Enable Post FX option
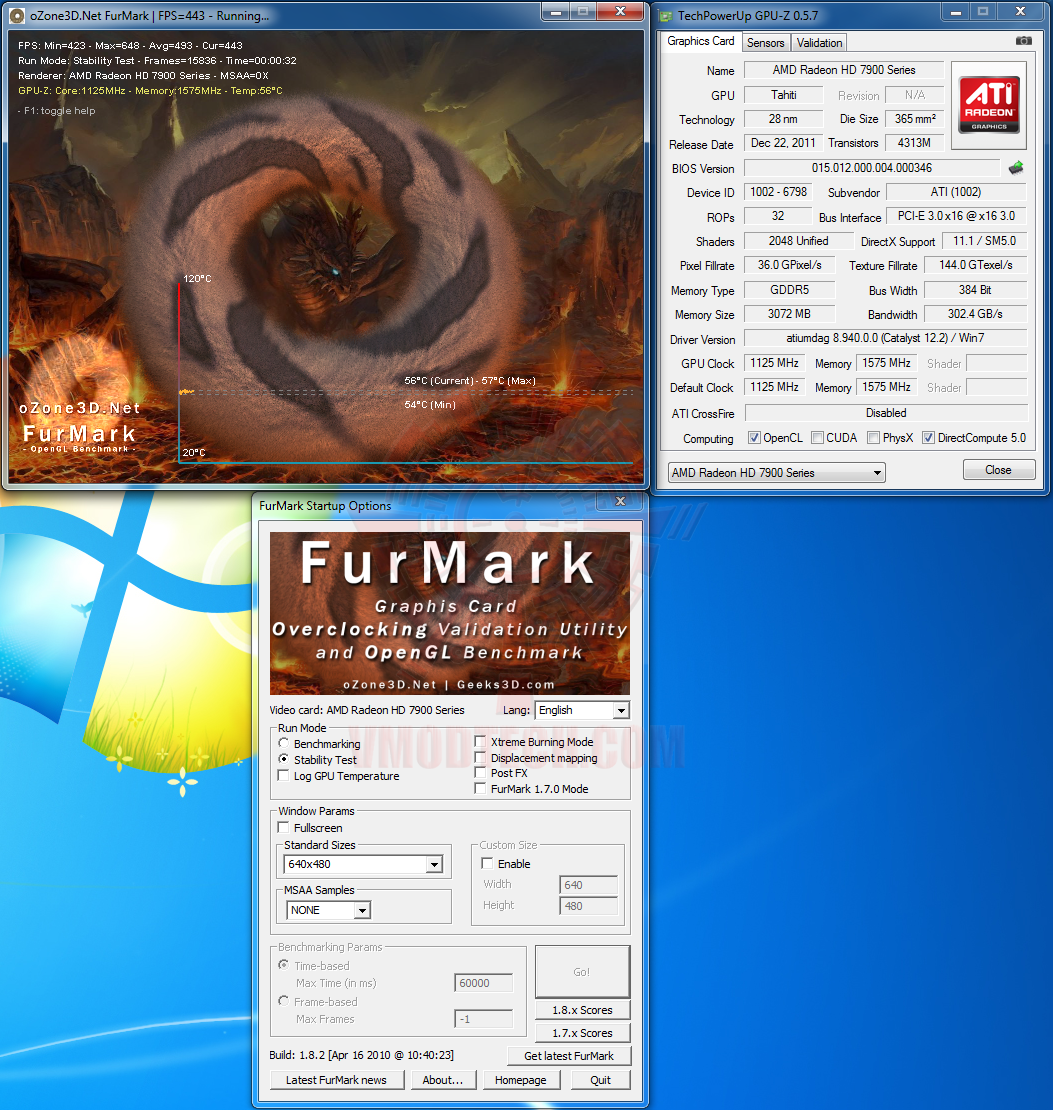This screenshot has width=1053, height=1110. tap(480, 772)
